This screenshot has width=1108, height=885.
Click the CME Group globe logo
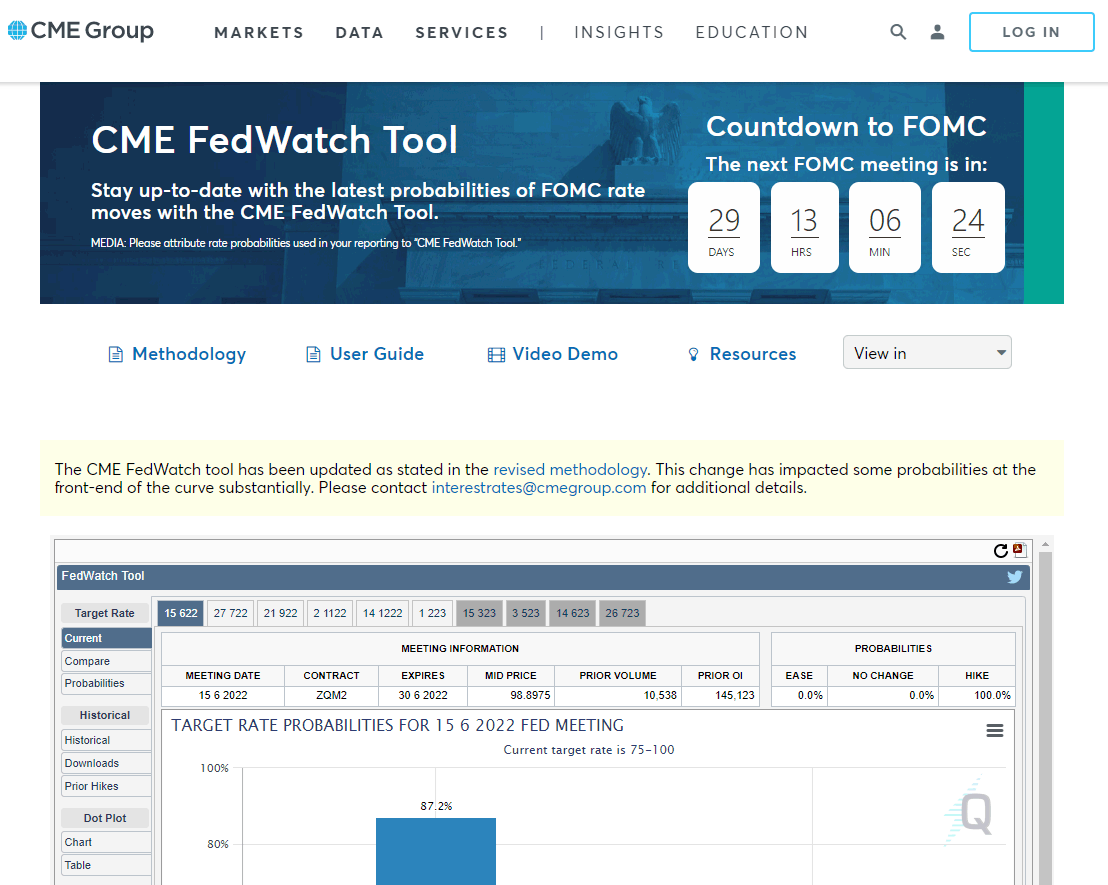coord(18,31)
